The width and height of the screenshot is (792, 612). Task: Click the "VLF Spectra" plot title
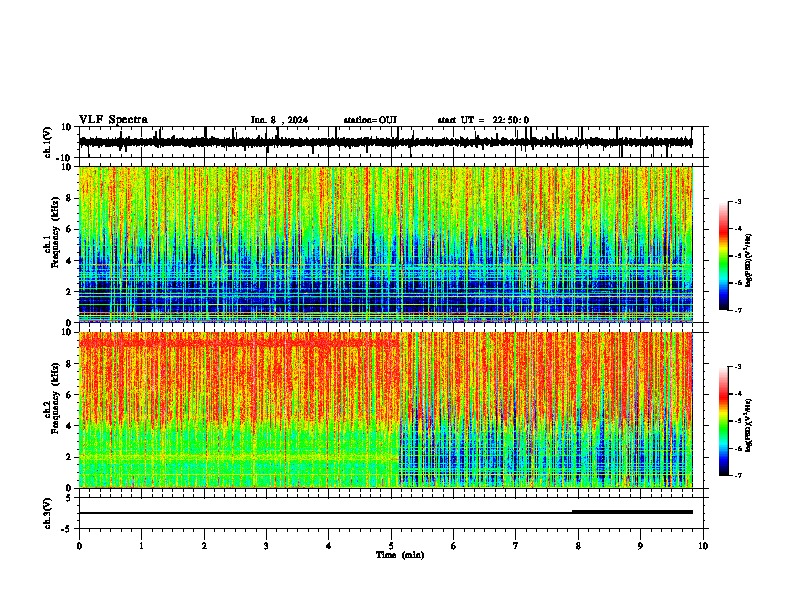113,120
